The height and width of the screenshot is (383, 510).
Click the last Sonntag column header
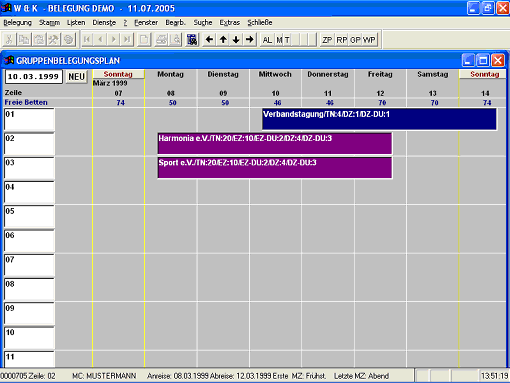coord(484,74)
